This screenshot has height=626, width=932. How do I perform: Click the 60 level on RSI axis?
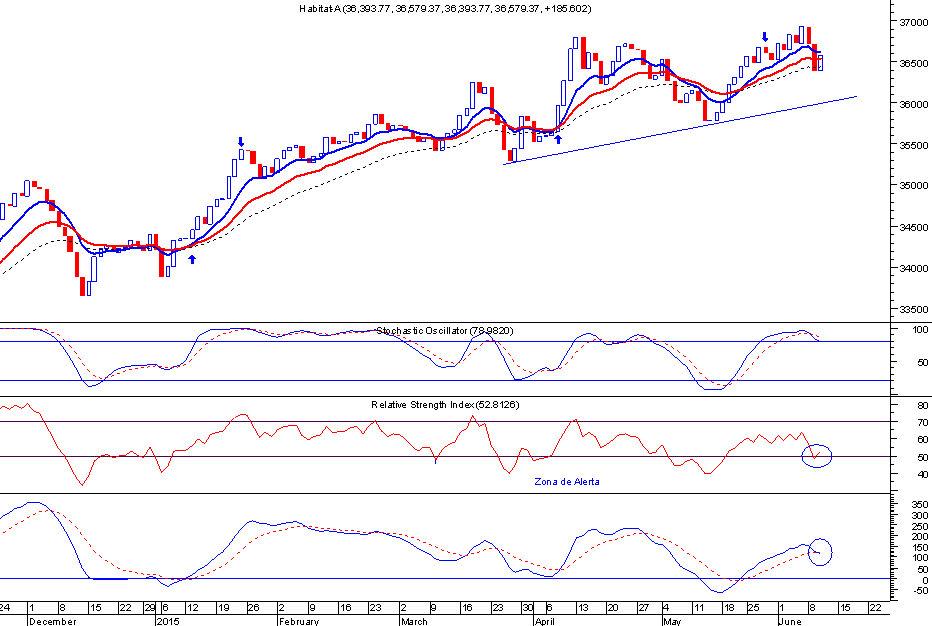923,440
